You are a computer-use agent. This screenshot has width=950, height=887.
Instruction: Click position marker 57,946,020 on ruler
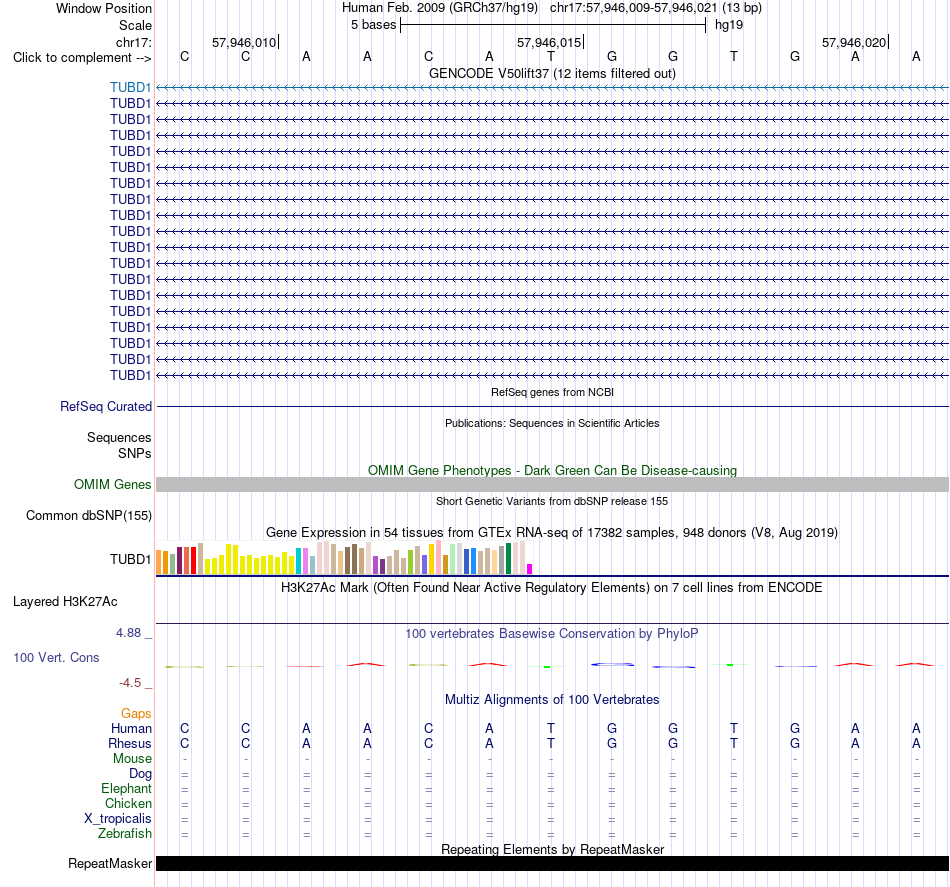click(x=855, y=42)
